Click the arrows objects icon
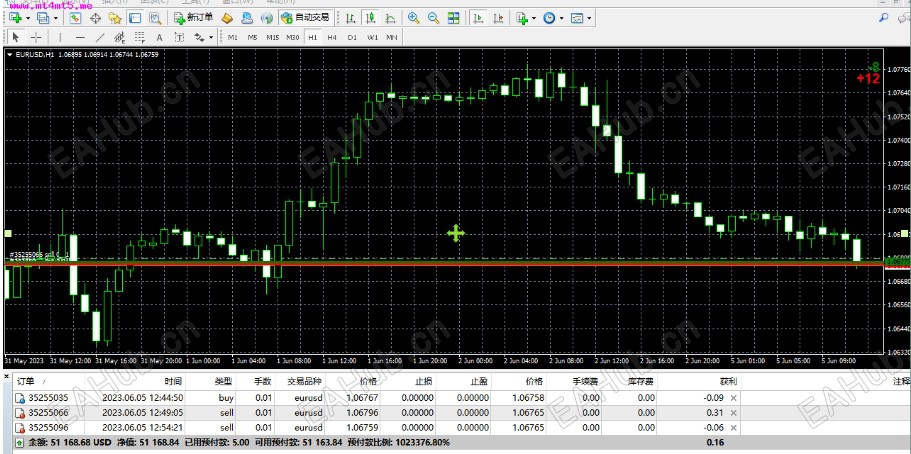The image size is (911, 454). click(200, 38)
